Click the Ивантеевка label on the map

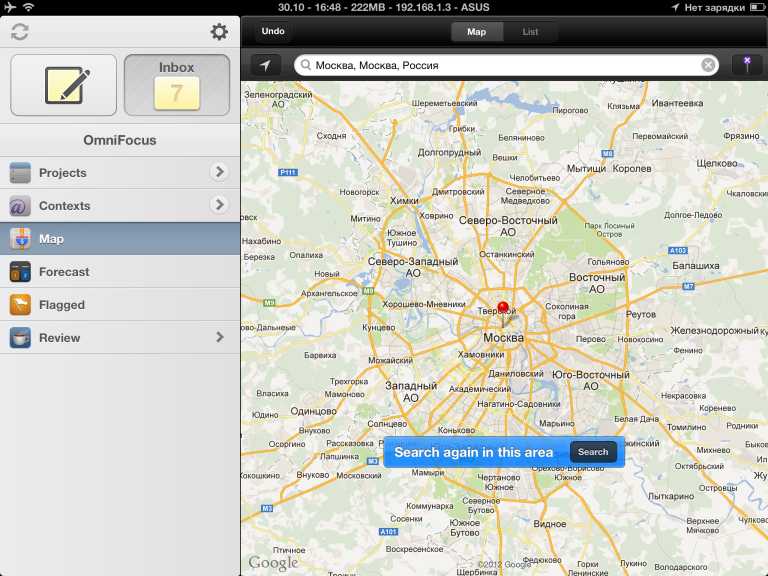677,103
